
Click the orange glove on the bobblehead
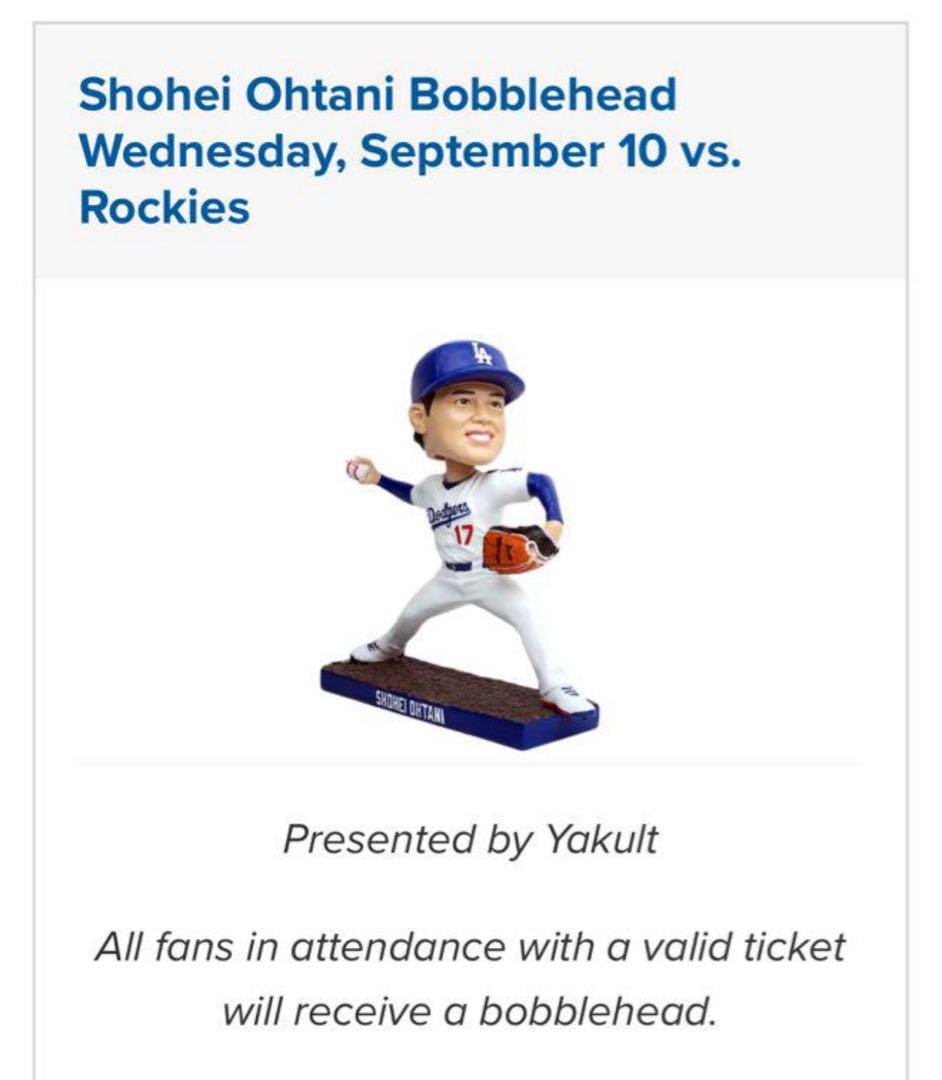510,549
